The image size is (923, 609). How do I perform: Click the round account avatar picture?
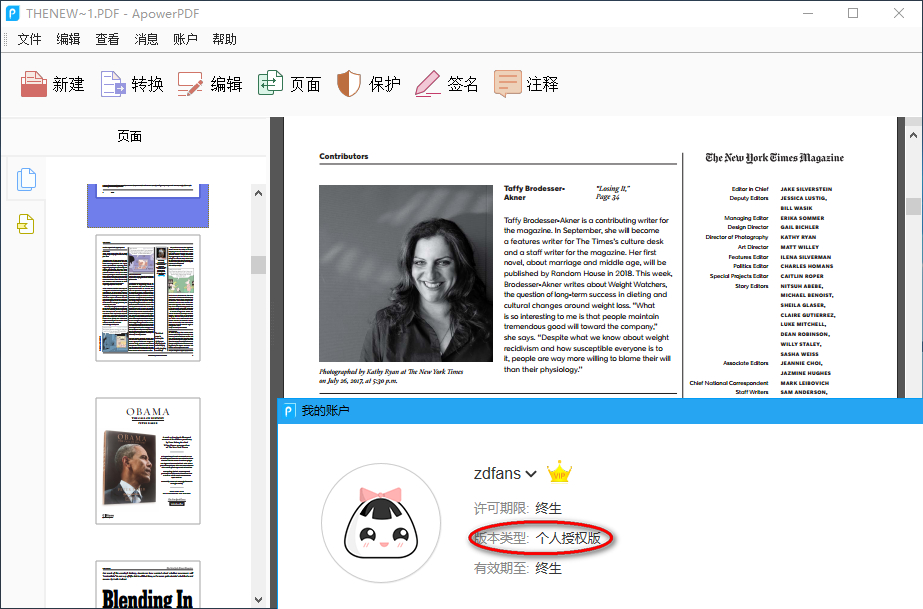tap(381, 522)
